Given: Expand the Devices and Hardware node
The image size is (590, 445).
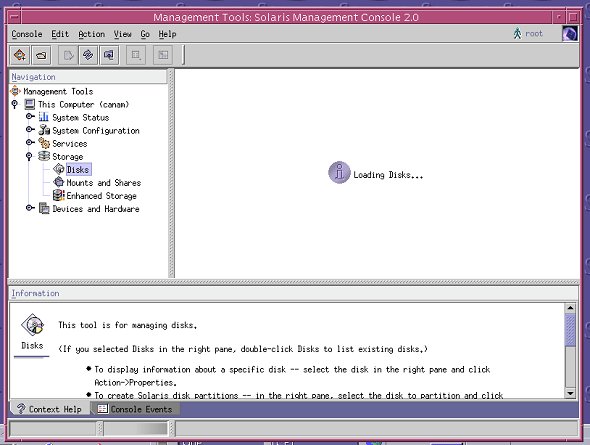Looking at the screenshot, I should 30,208.
